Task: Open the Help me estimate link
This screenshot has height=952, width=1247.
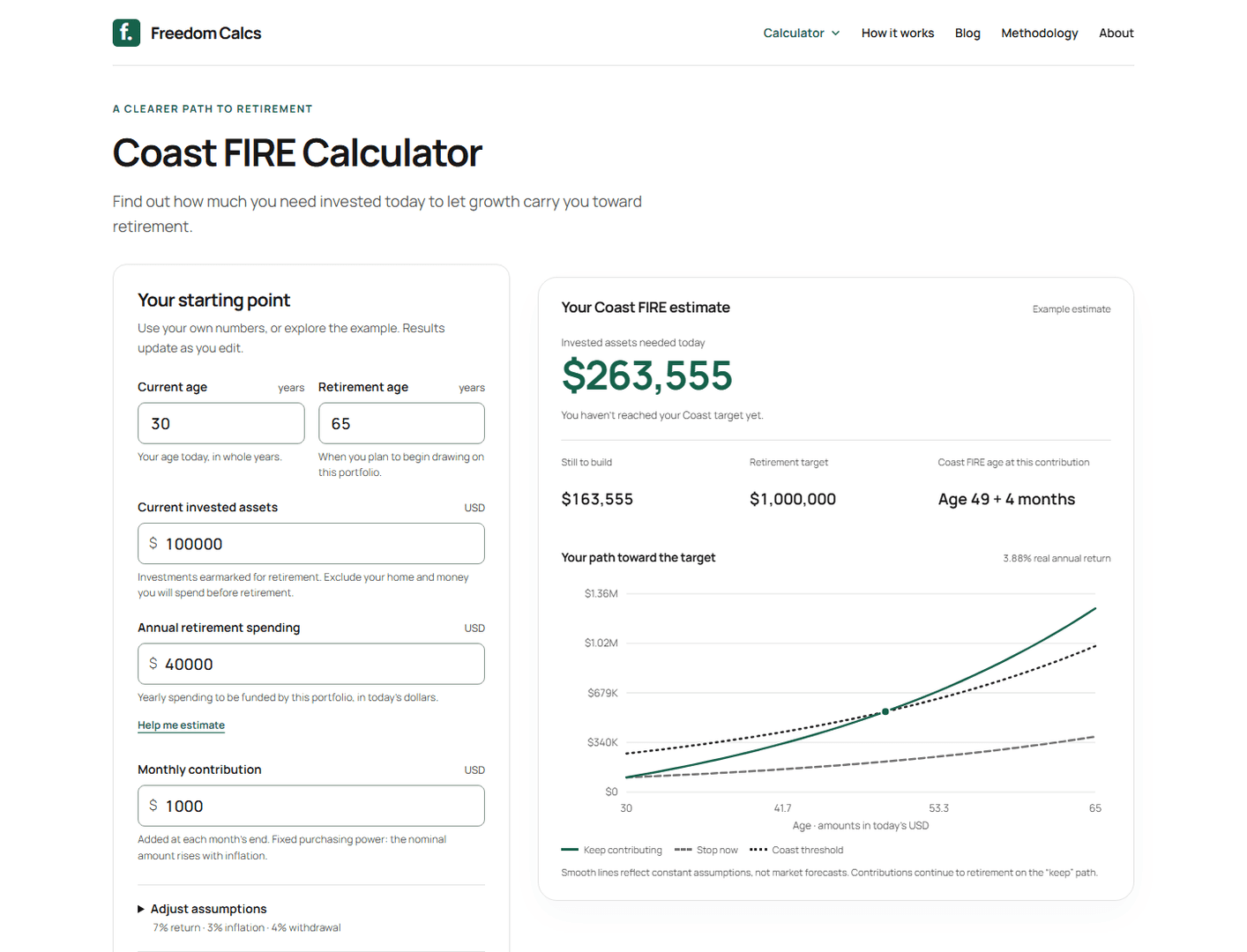Action: click(x=181, y=725)
